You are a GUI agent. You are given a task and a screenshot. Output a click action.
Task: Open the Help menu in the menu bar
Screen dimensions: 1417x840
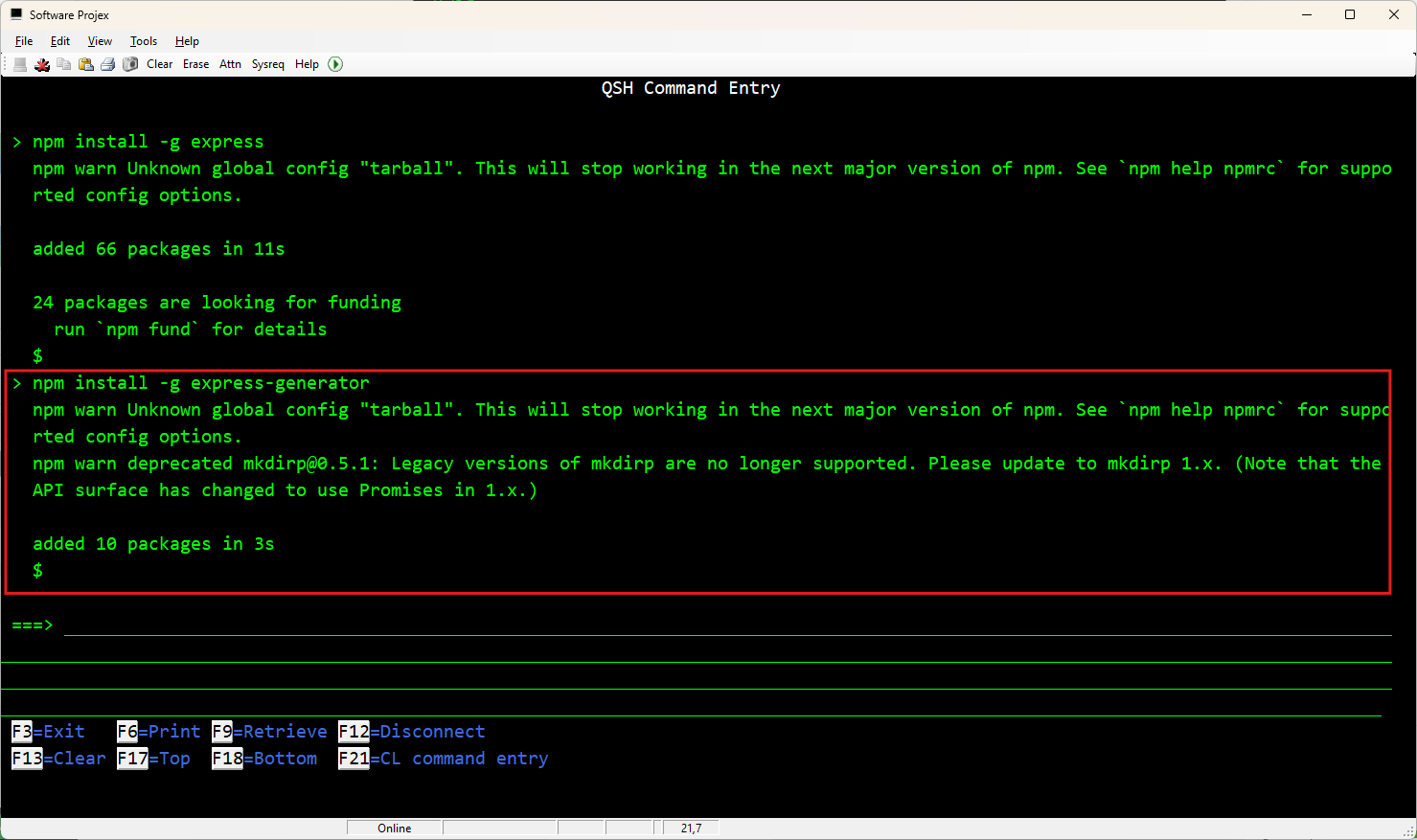tap(187, 41)
